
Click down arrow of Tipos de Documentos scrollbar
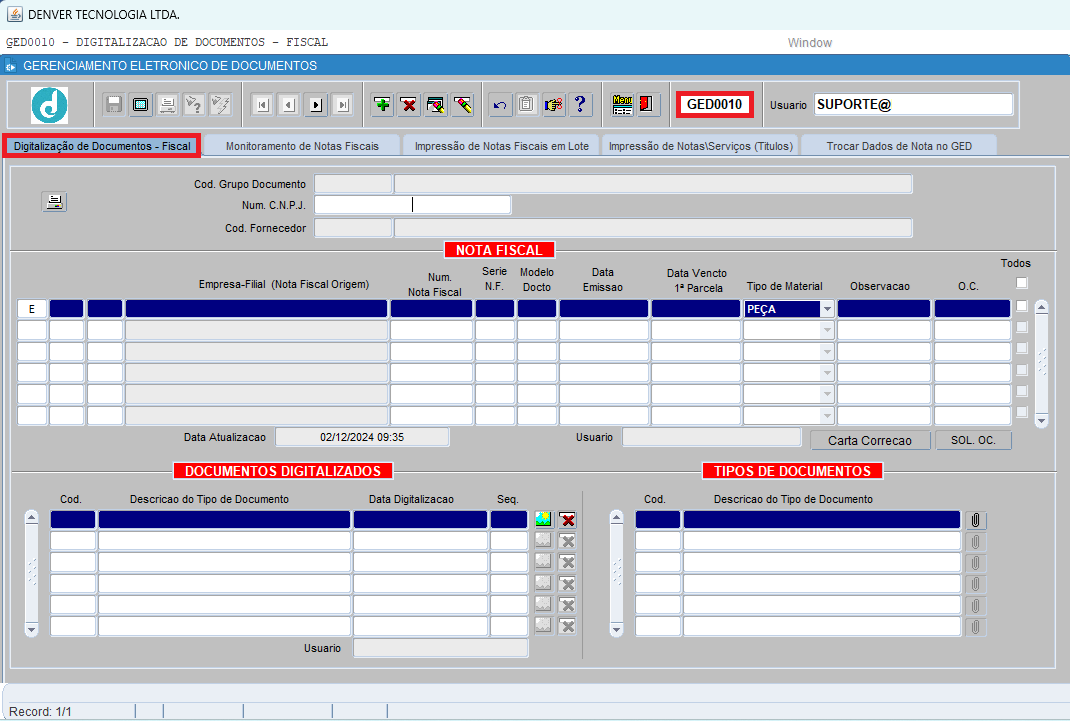tap(616, 629)
